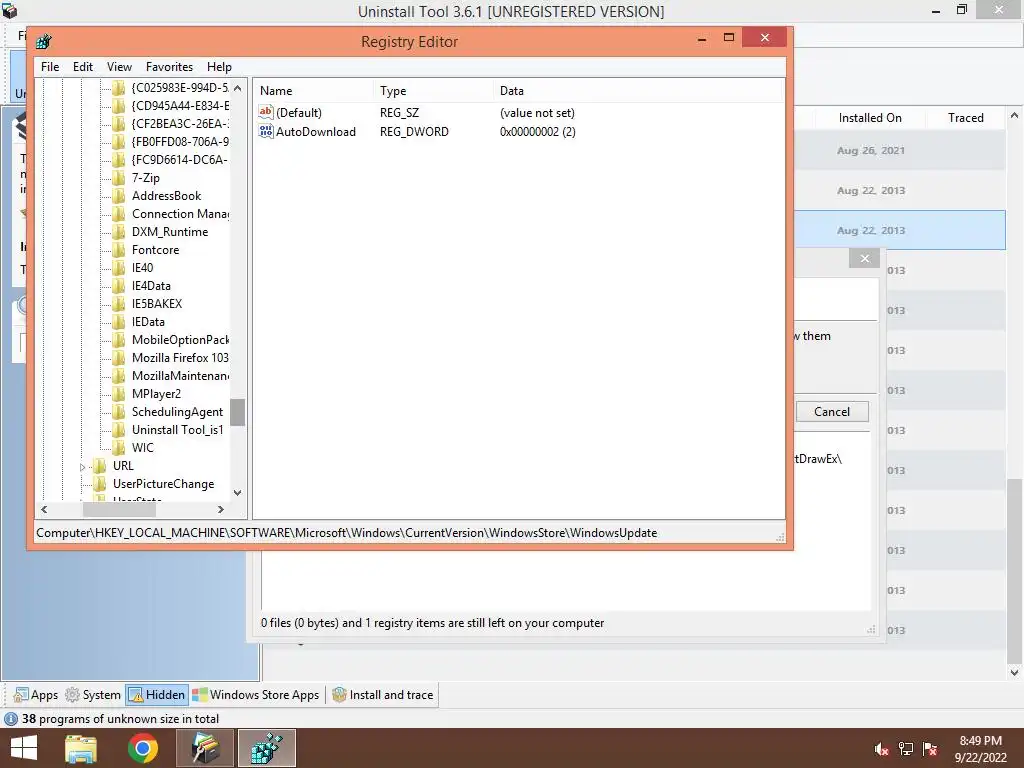The image size is (1024, 768).
Task: Select the URL key folder icon
Action: click(99, 466)
